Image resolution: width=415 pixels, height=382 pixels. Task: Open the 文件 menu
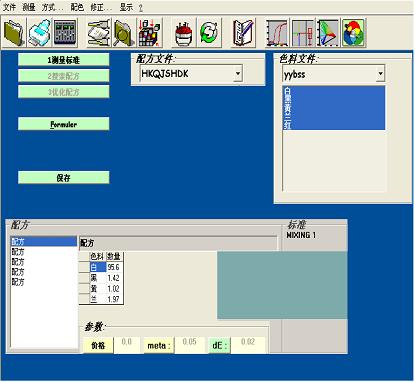(9, 7)
